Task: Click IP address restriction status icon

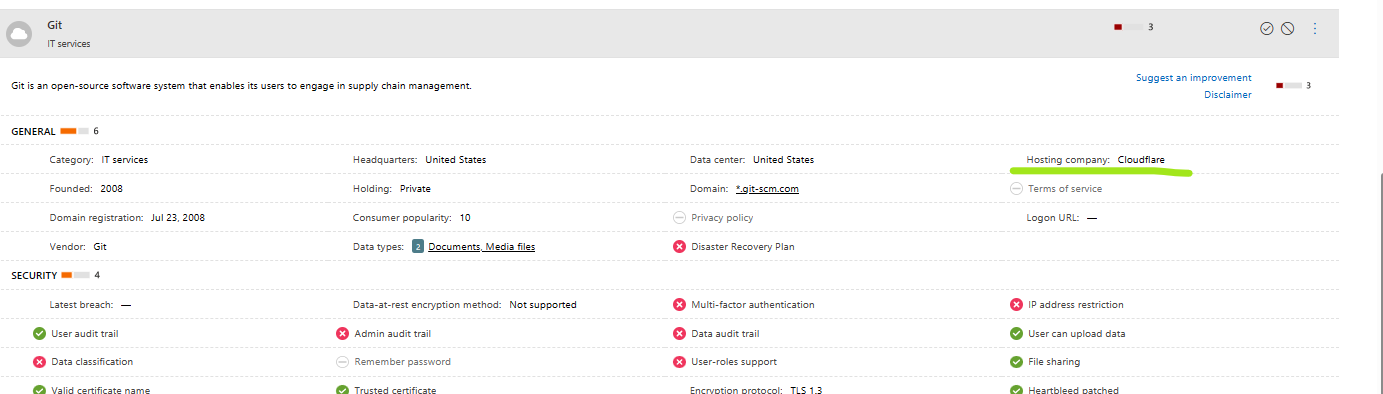Action: 1017,304
